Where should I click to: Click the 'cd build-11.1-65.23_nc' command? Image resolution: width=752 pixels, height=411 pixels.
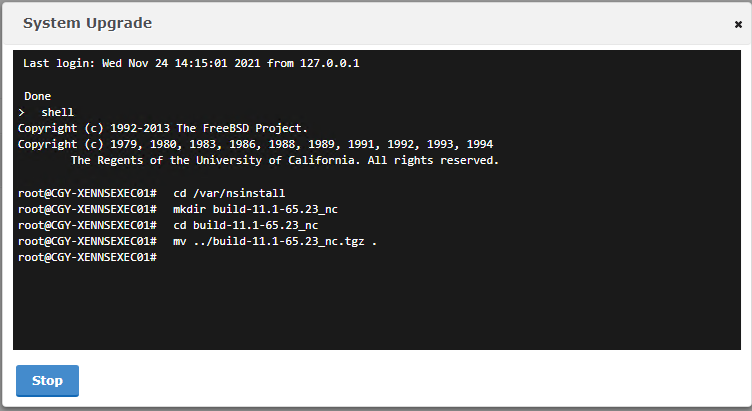tap(246, 225)
